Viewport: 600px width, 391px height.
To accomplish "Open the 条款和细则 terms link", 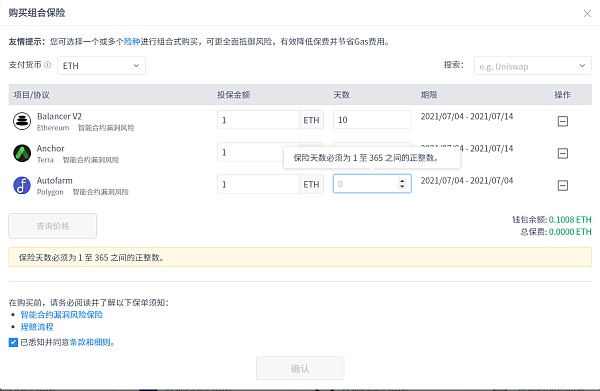I will [x=90, y=342].
